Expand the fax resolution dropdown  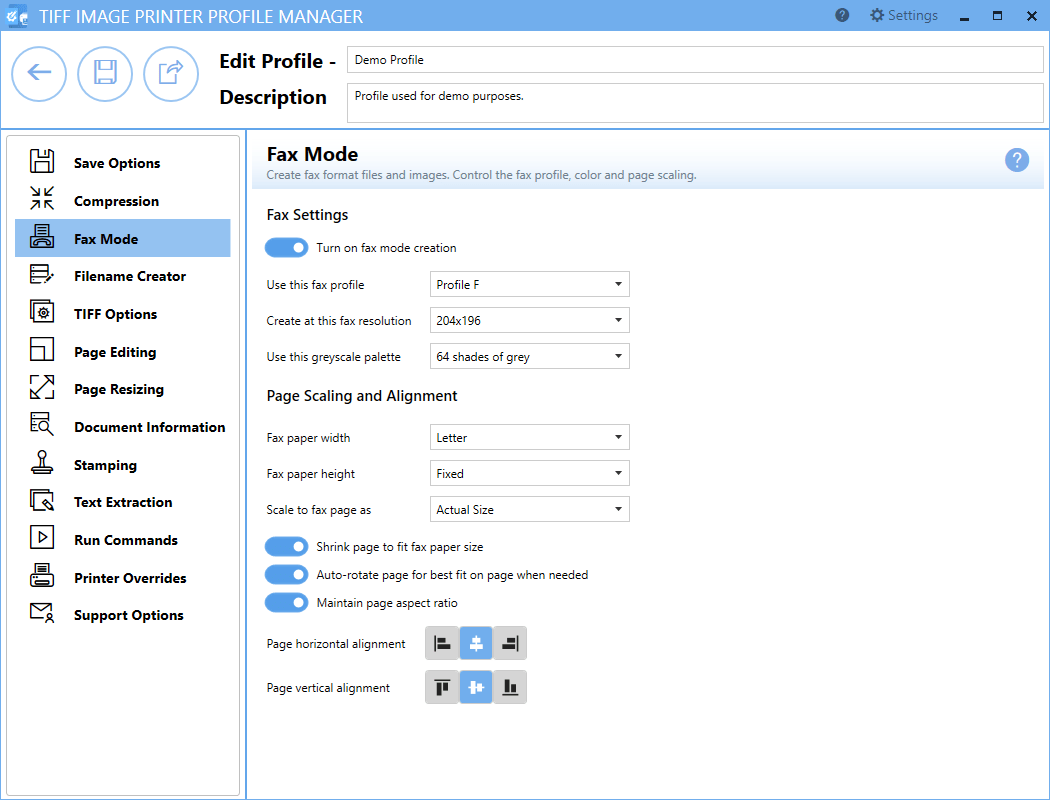pos(529,321)
